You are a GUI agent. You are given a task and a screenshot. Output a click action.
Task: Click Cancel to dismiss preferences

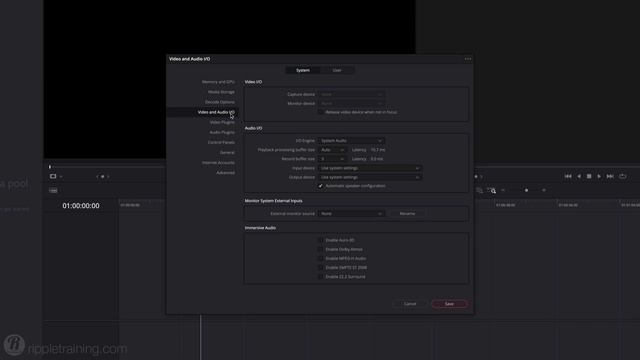coord(410,304)
